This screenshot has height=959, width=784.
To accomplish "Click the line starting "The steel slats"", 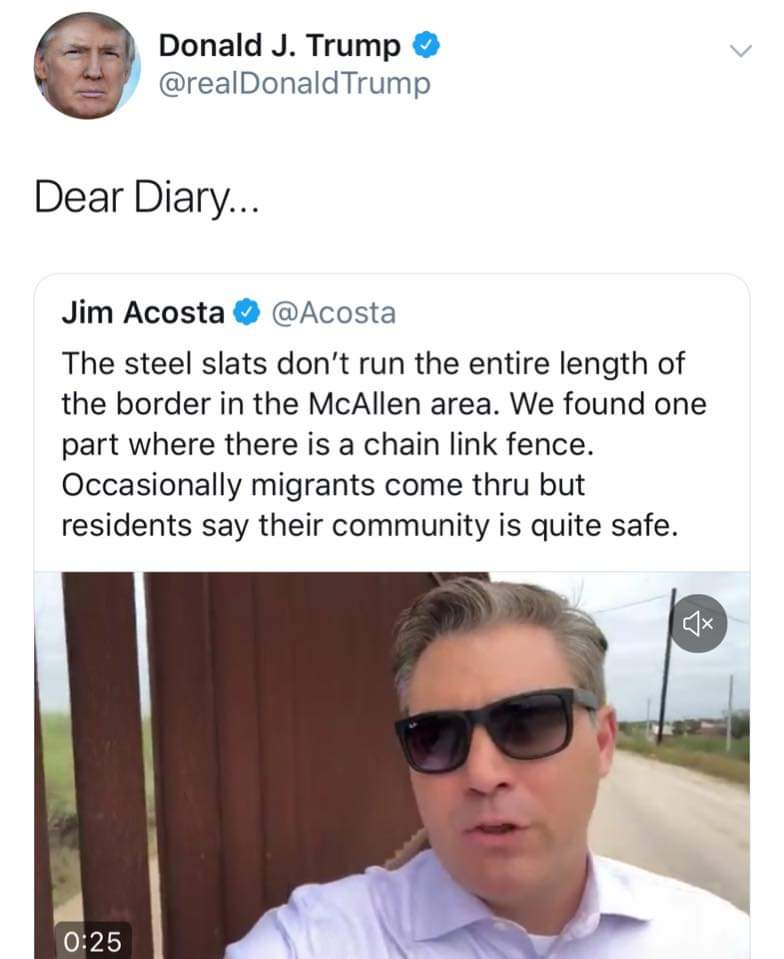I will 372,363.
